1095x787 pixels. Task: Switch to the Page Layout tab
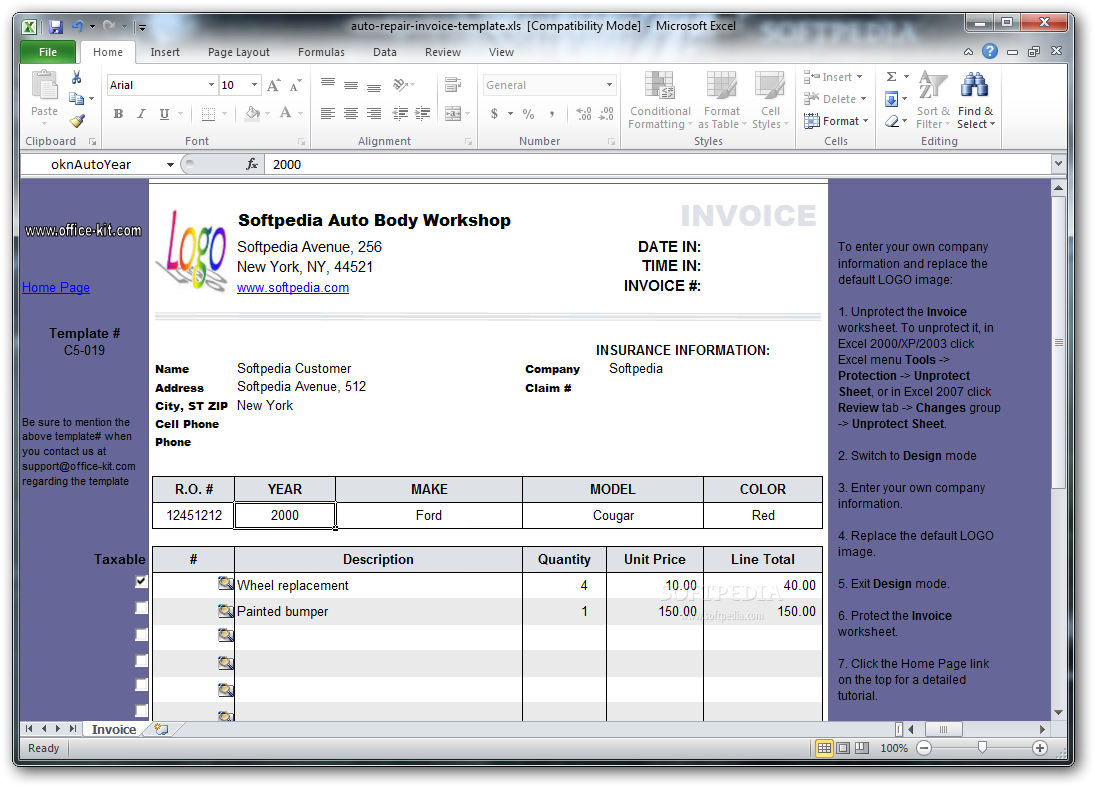(x=238, y=52)
